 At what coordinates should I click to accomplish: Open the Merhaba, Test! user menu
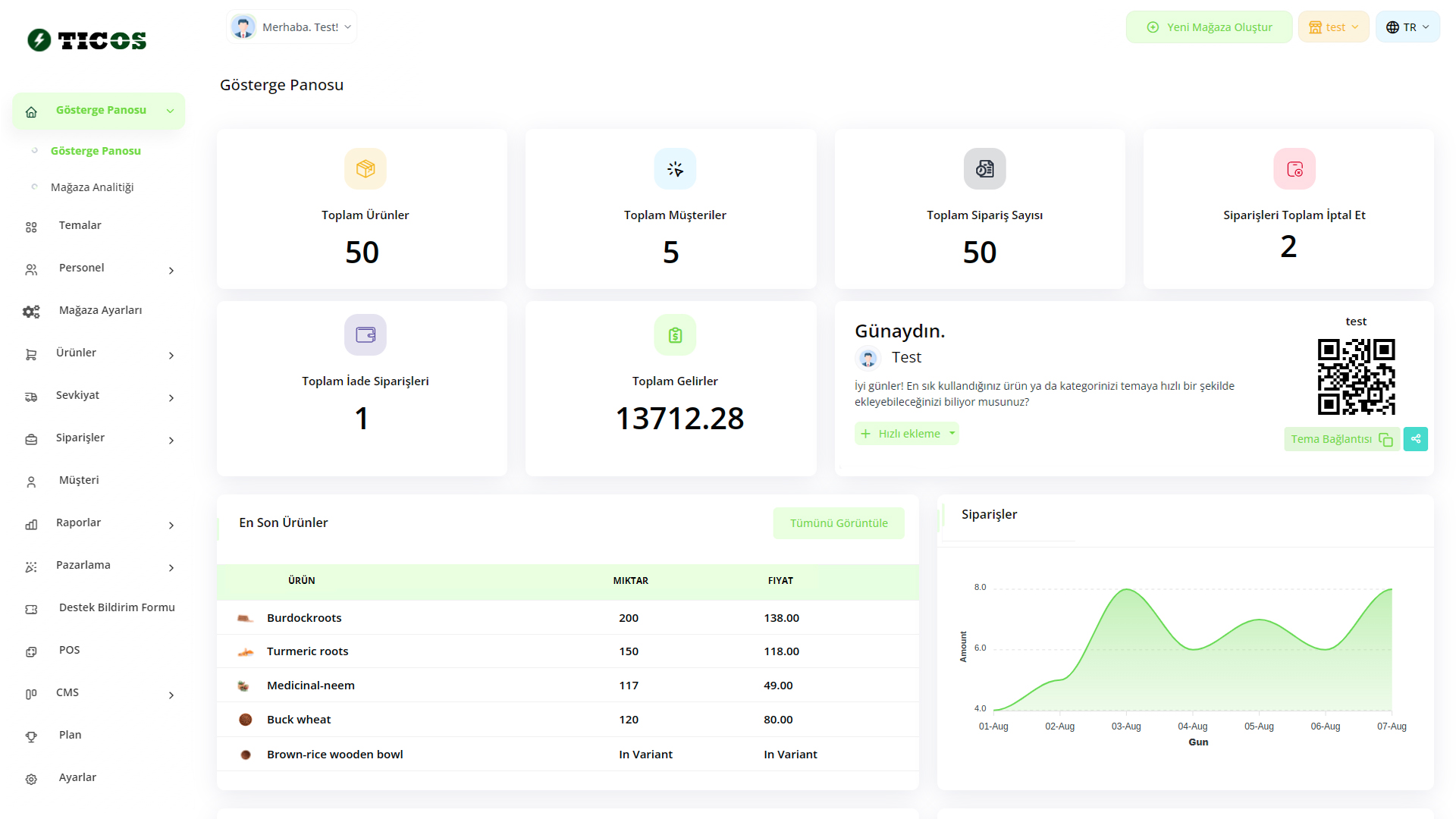click(x=292, y=27)
